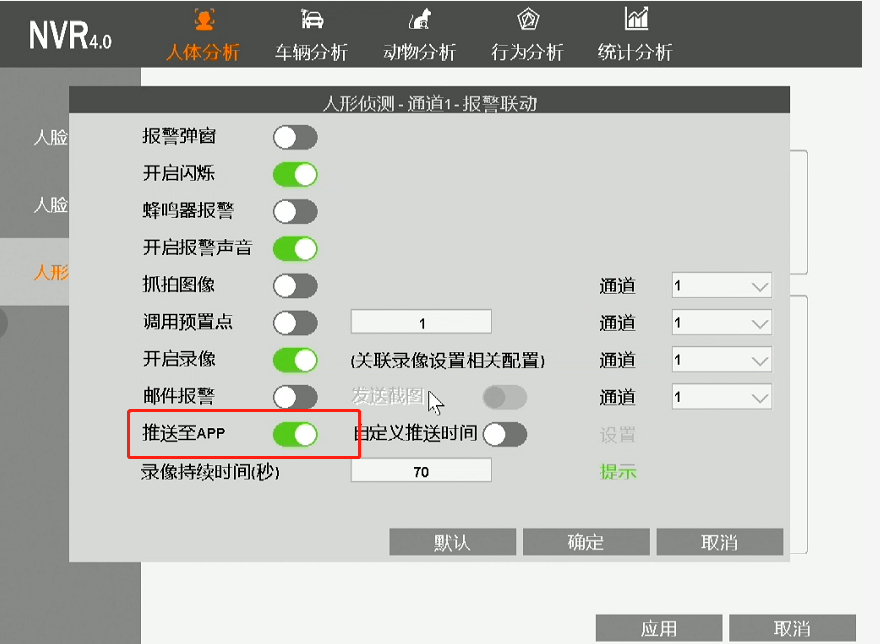Turn off the 开启闪烁 switch

[x=295, y=174]
